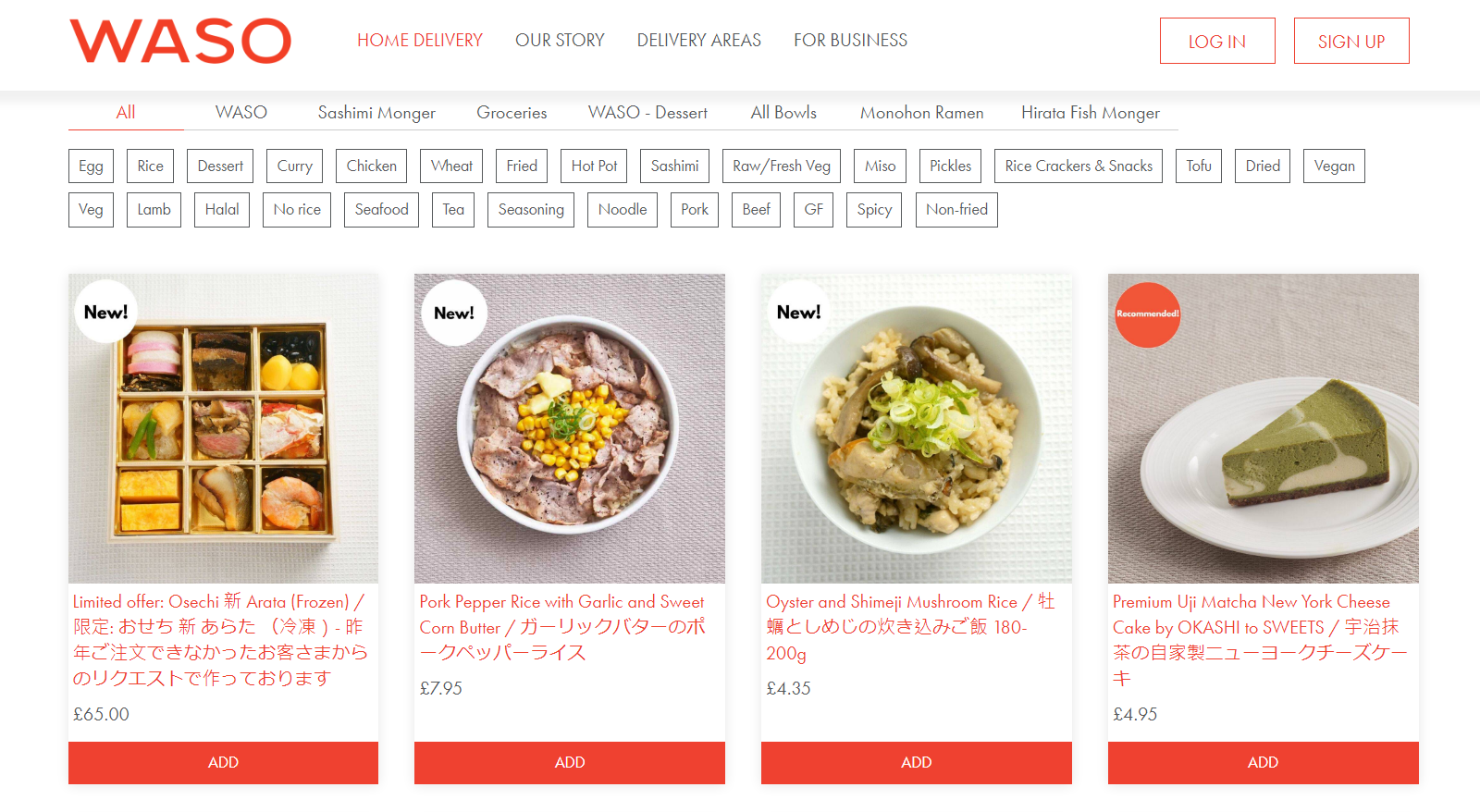Add Matcha New York Cheese Cake
Image resolution: width=1480 pixels, height=812 pixels.
pos(1264,763)
